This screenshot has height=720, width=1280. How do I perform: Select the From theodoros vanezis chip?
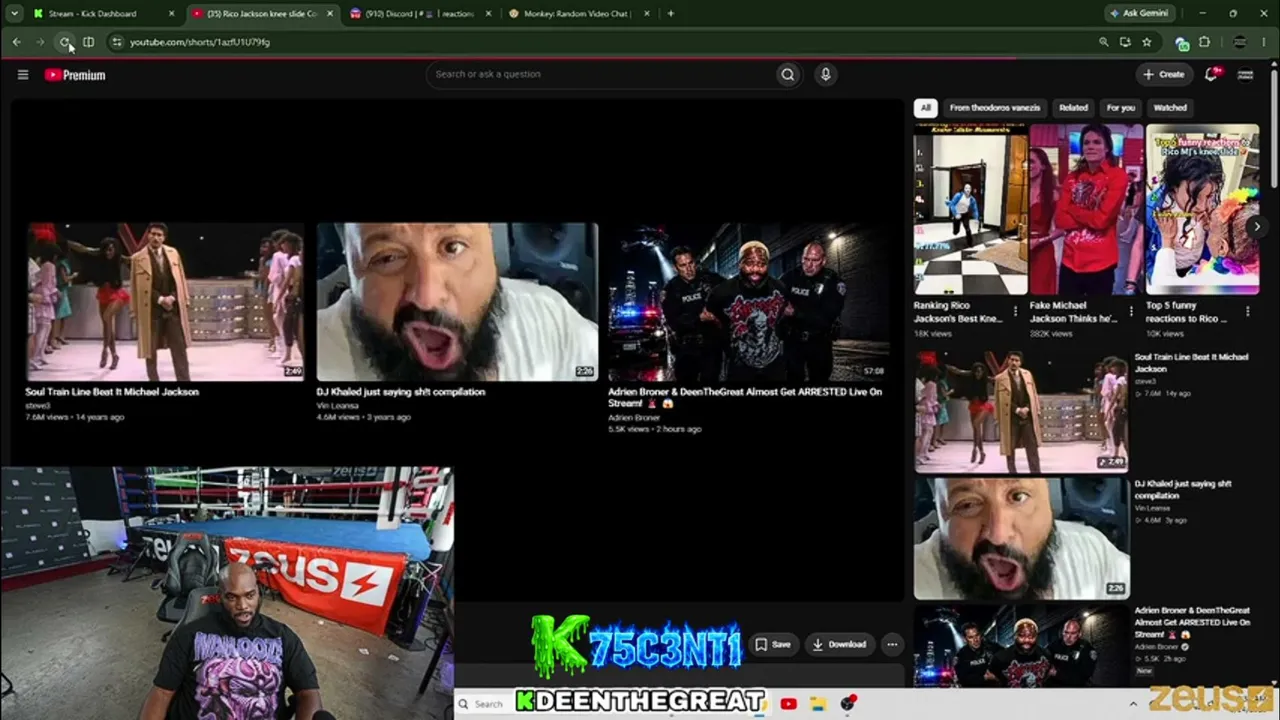tap(995, 108)
